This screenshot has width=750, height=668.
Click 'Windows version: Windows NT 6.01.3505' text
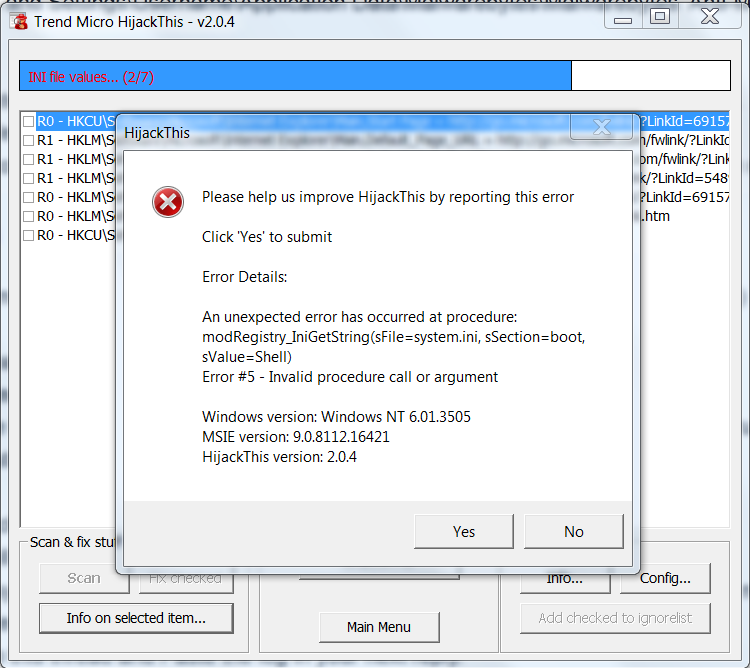[x=336, y=416]
